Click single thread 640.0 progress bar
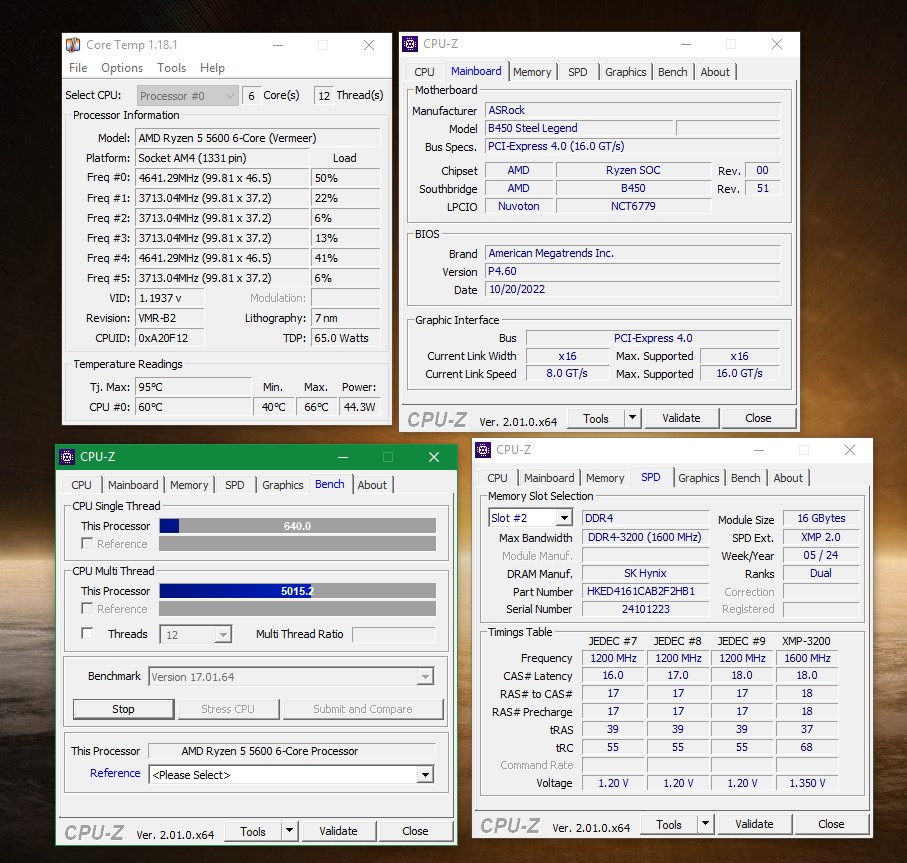The image size is (907, 863). click(x=297, y=526)
